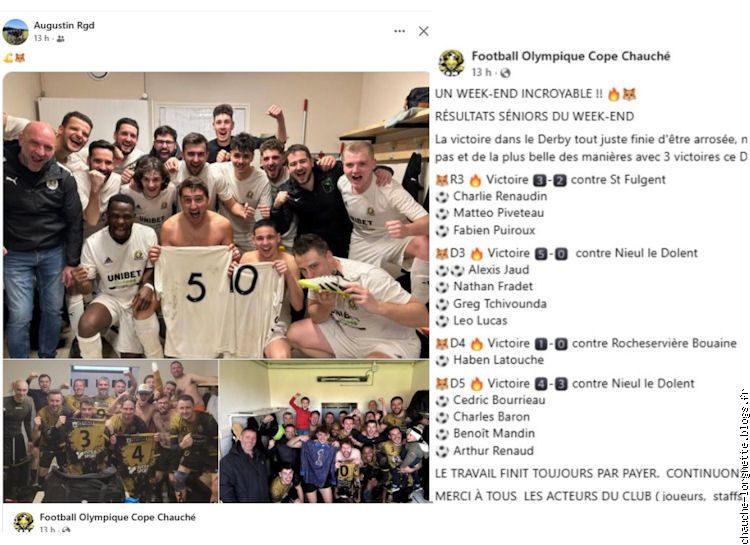Click the friends audience icon under Augustin Rgd

[x=60, y=39]
